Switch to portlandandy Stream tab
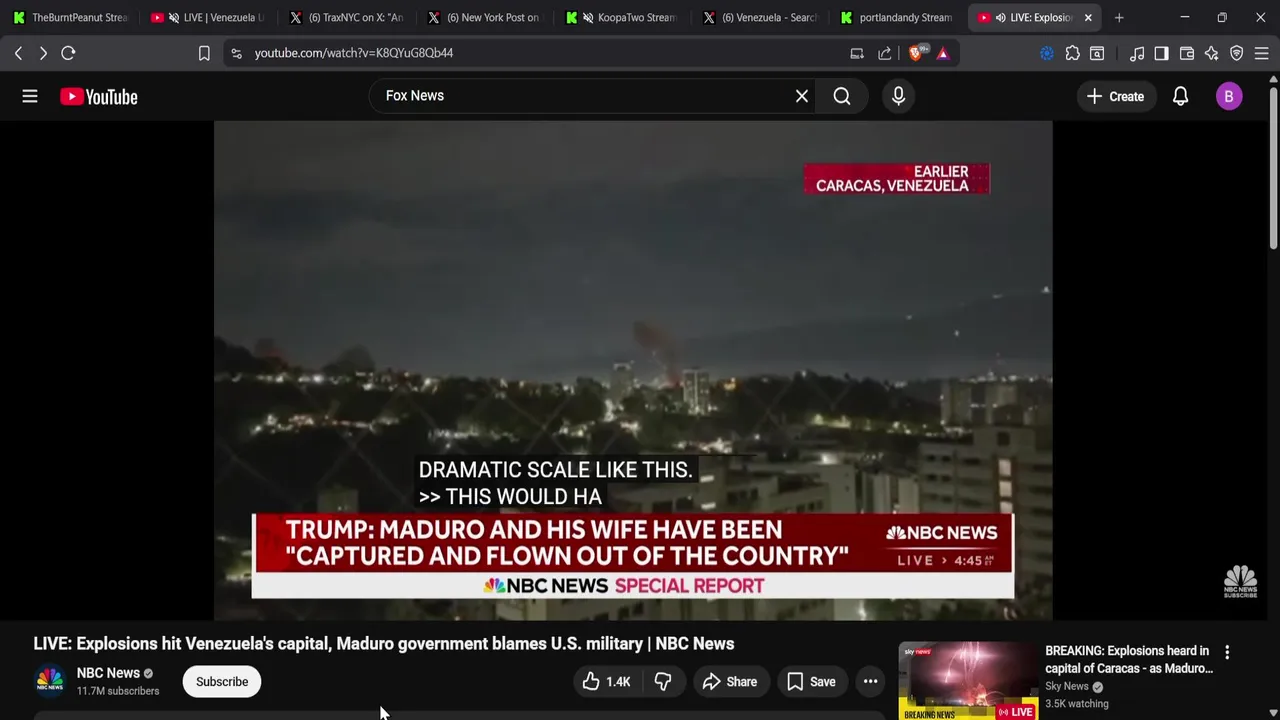The width and height of the screenshot is (1280, 720). pos(897,18)
